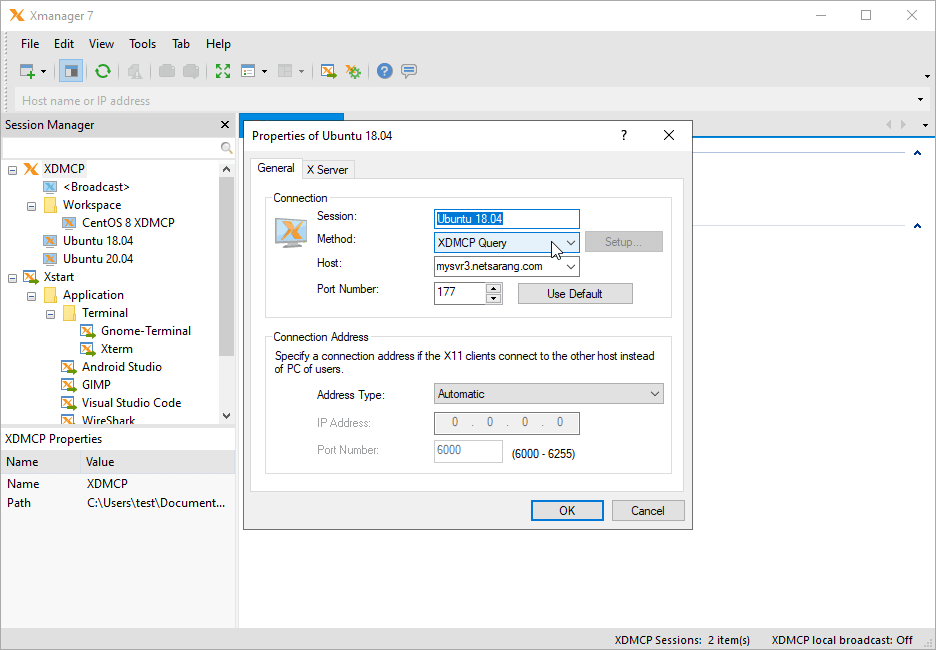The height and width of the screenshot is (650, 936).
Task: Click the Android Studio session icon
Action: coord(69,366)
